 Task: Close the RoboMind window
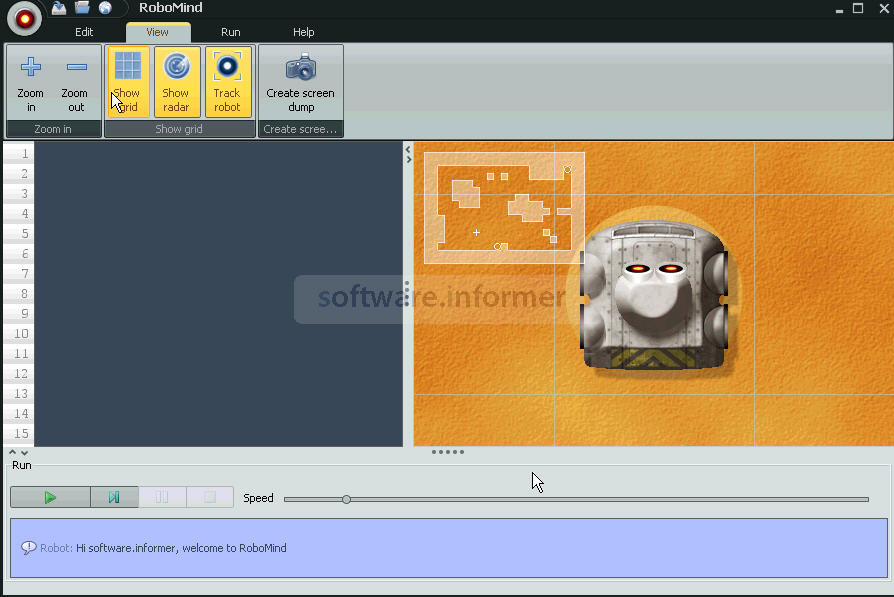[884, 8]
